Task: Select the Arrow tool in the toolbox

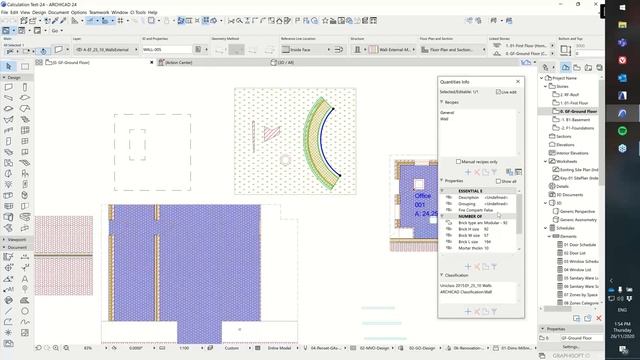Action: pos(9,66)
